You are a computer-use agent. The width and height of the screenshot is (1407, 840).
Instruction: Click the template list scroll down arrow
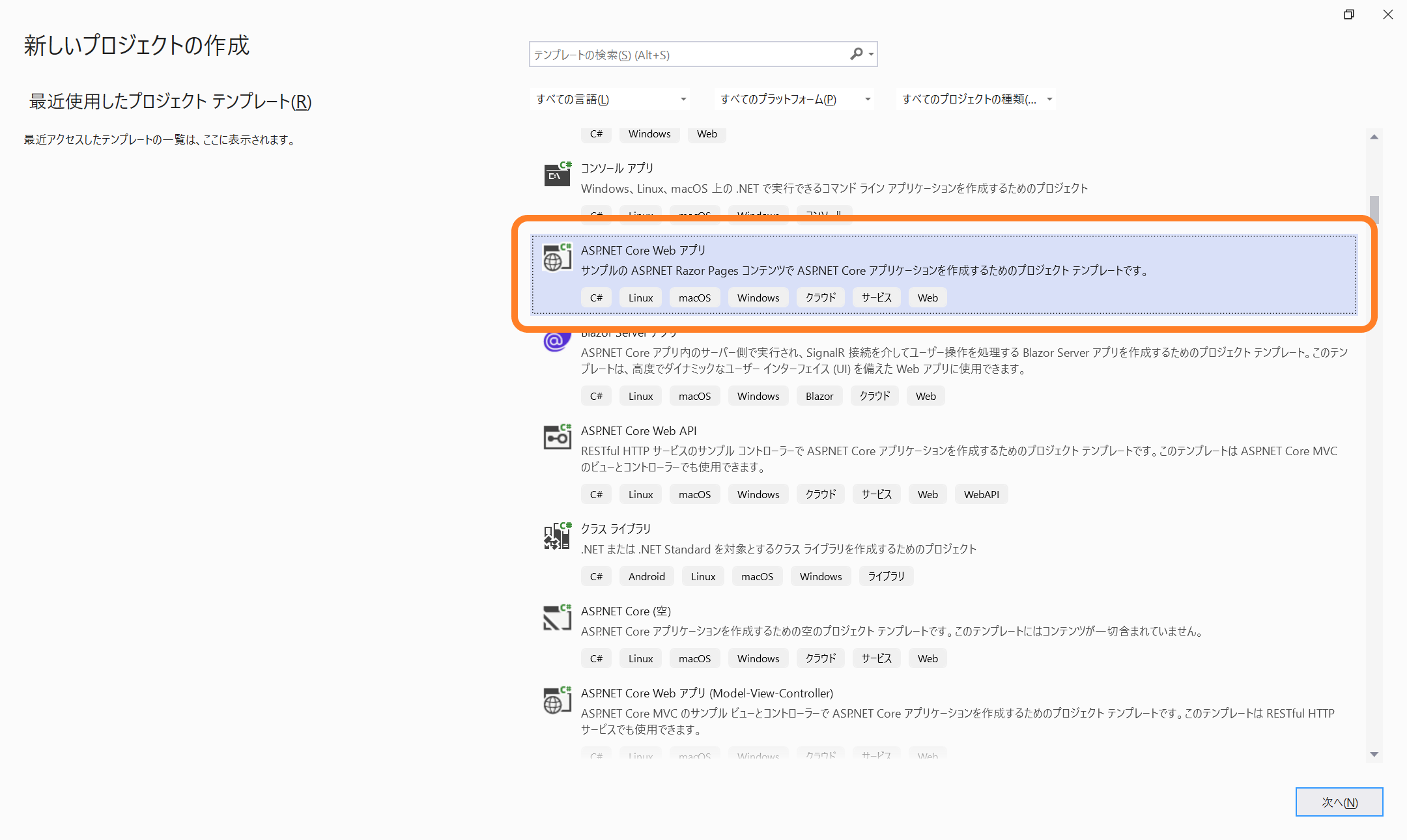pos(1374,754)
